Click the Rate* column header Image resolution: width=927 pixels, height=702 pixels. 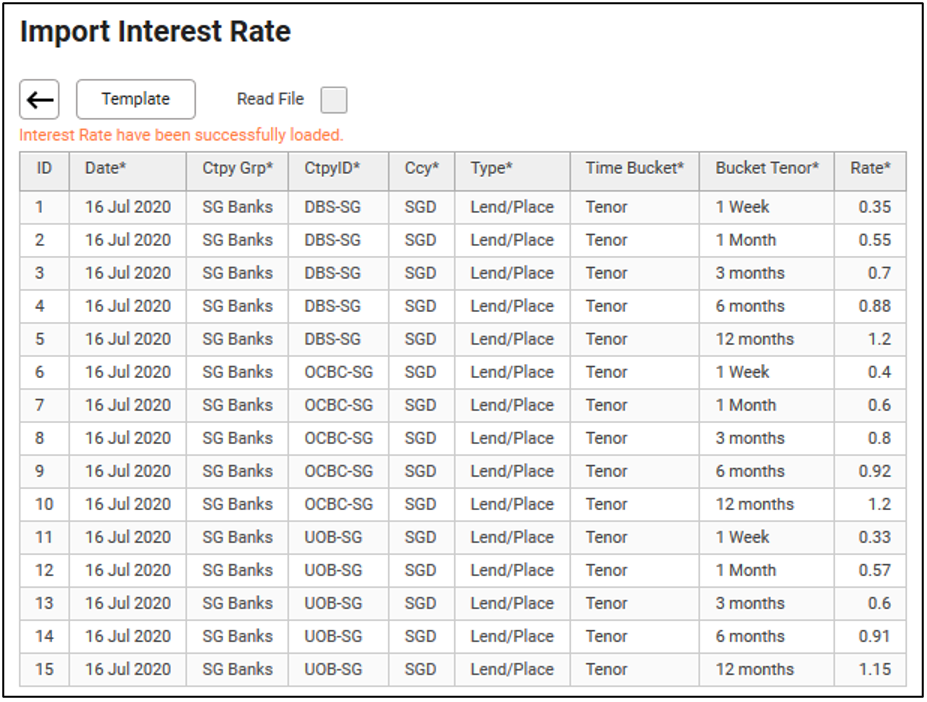[870, 169]
